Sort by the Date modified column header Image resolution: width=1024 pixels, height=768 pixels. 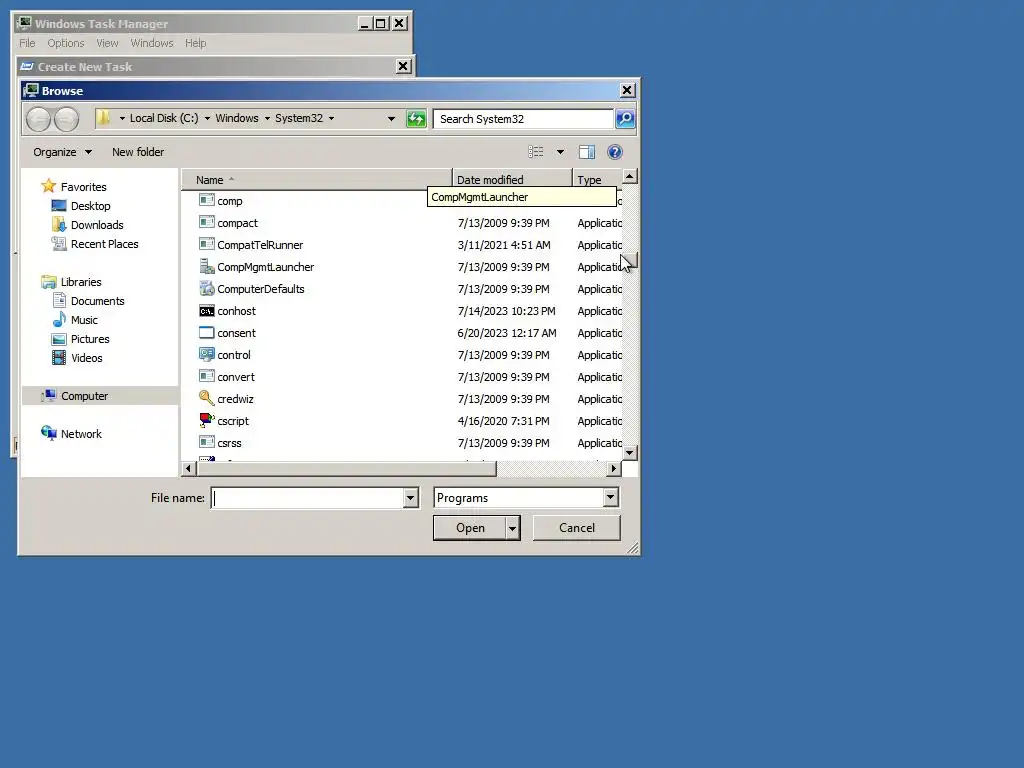(x=512, y=180)
